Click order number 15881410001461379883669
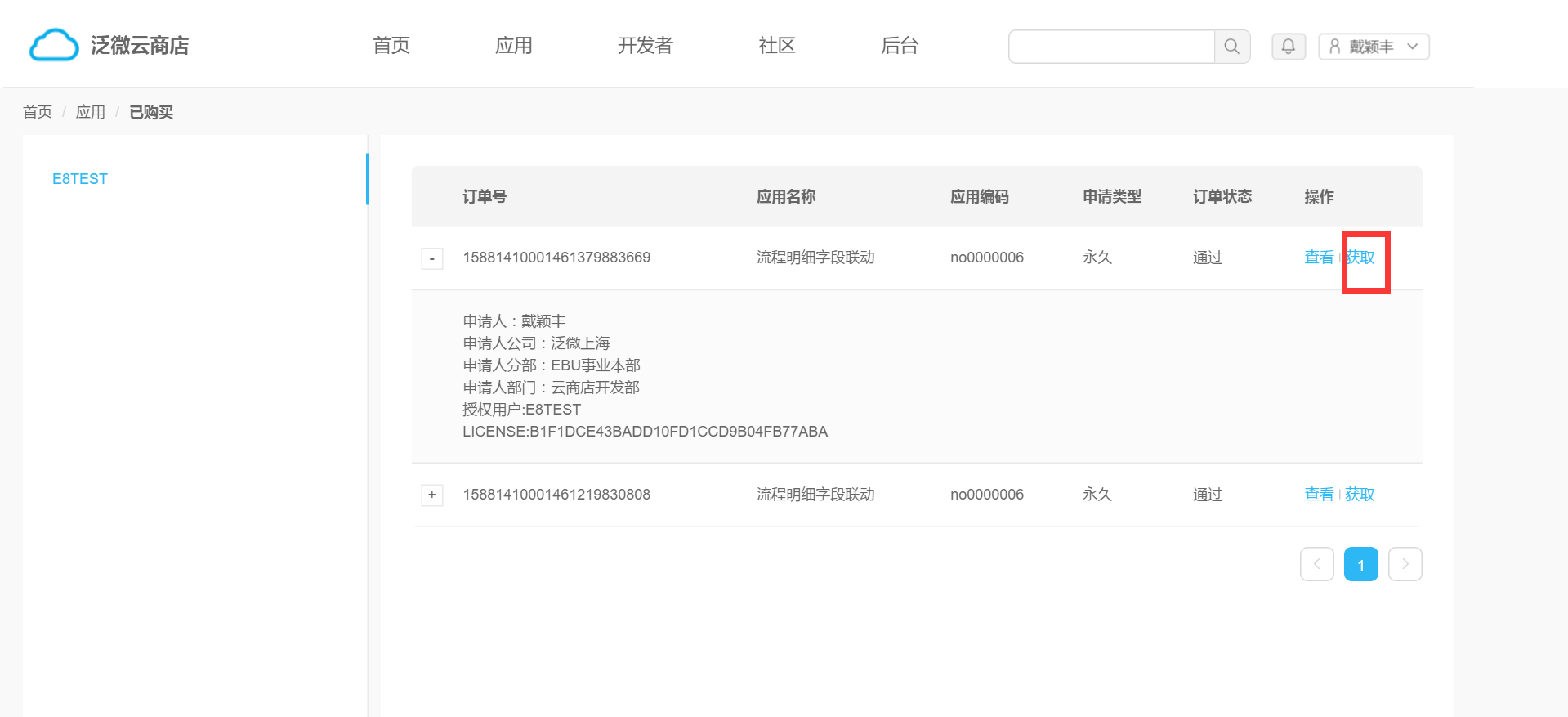The height and width of the screenshot is (717, 1568). 556,258
